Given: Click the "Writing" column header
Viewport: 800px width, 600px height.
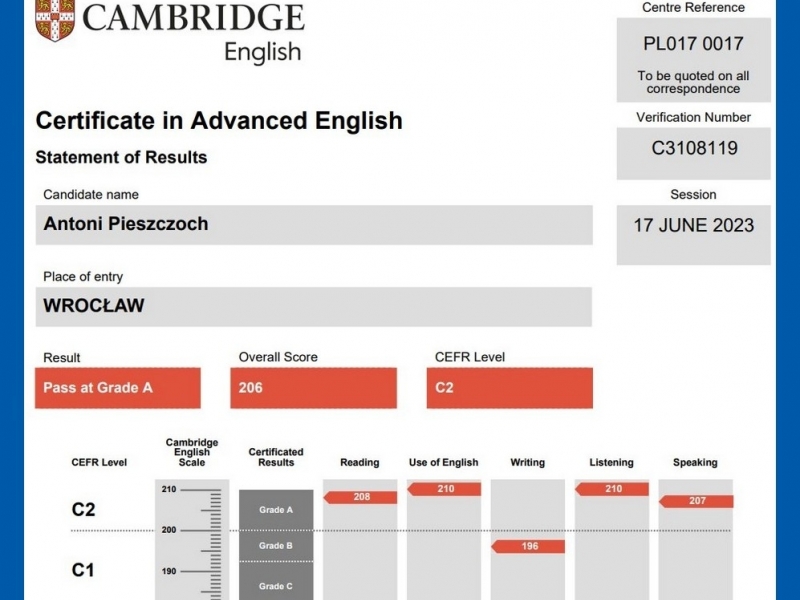Looking at the screenshot, I should coord(528,463).
